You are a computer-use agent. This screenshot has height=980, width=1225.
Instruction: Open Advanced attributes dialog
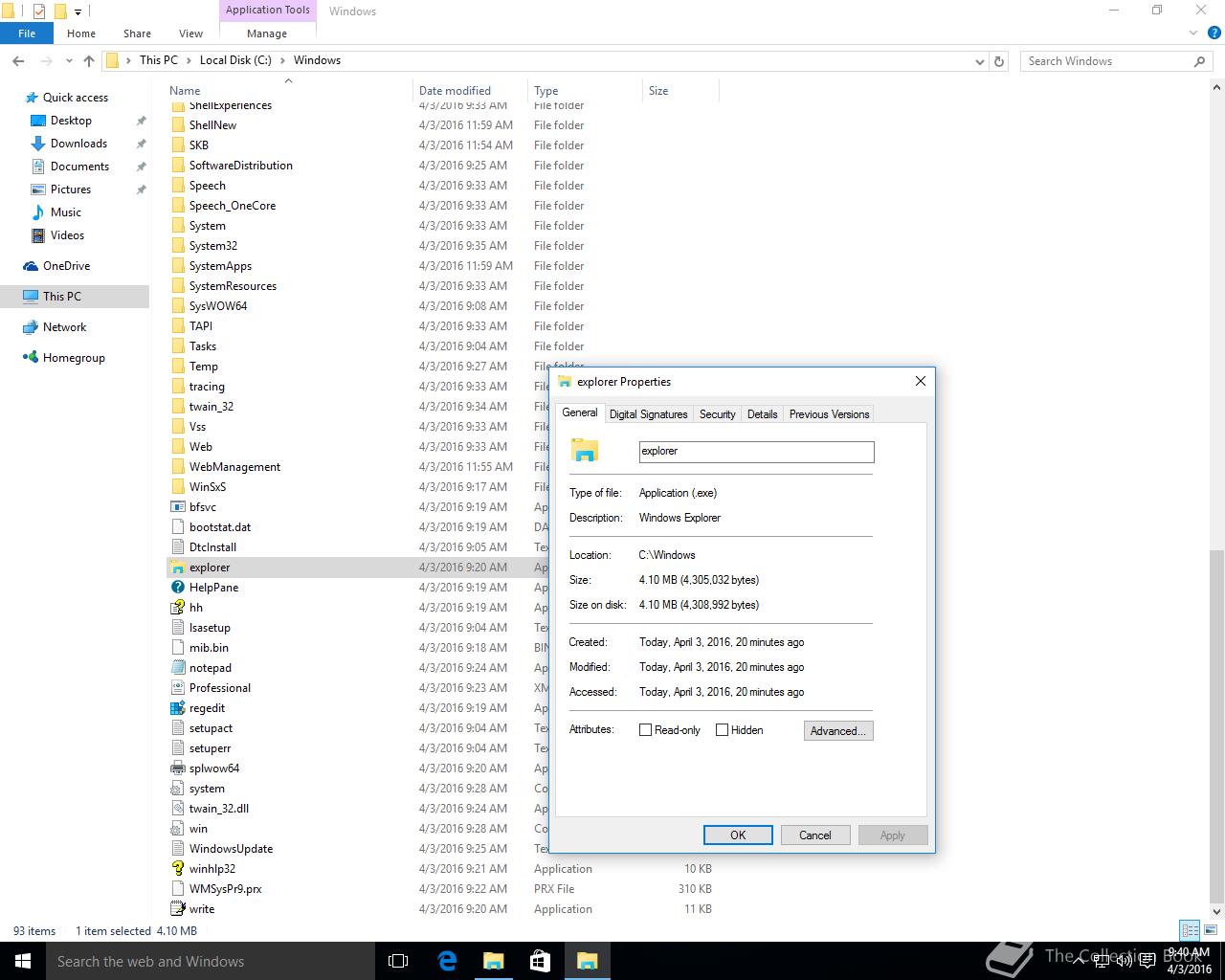(x=838, y=731)
